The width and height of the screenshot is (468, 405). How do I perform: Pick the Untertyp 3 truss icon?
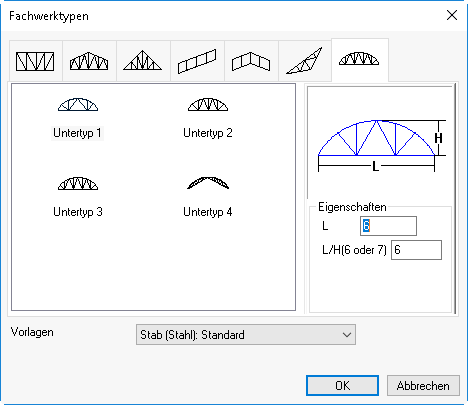point(78,183)
